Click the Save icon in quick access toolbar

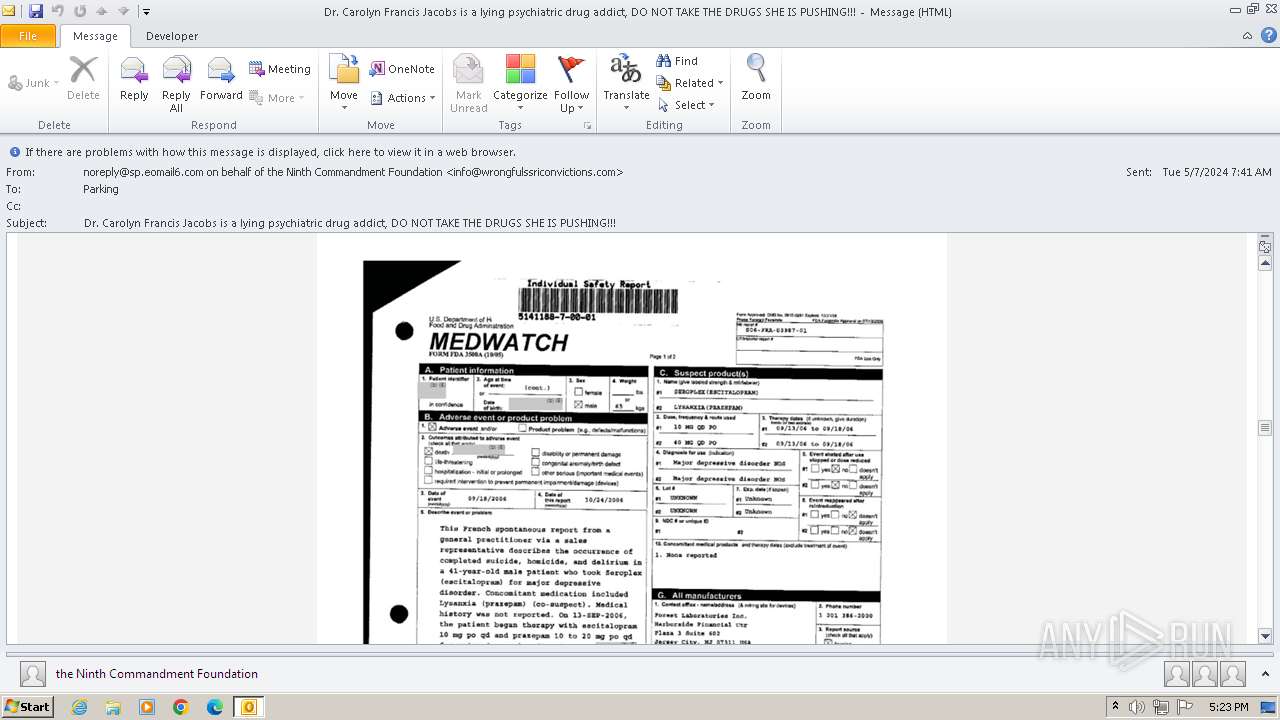click(36, 11)
